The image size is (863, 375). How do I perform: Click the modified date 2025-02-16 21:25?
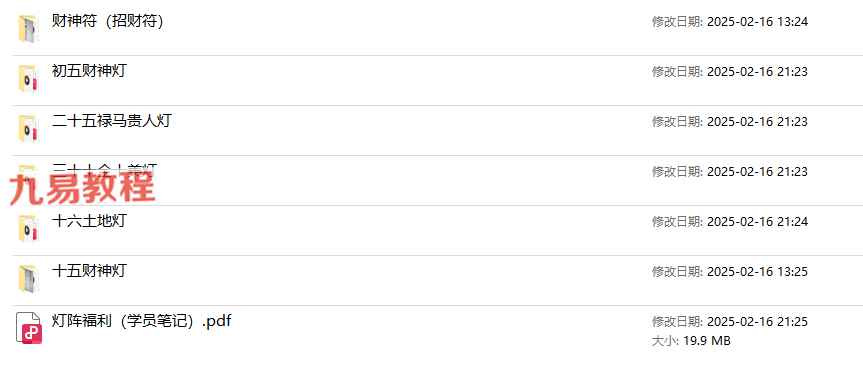(x=757, y=322)
